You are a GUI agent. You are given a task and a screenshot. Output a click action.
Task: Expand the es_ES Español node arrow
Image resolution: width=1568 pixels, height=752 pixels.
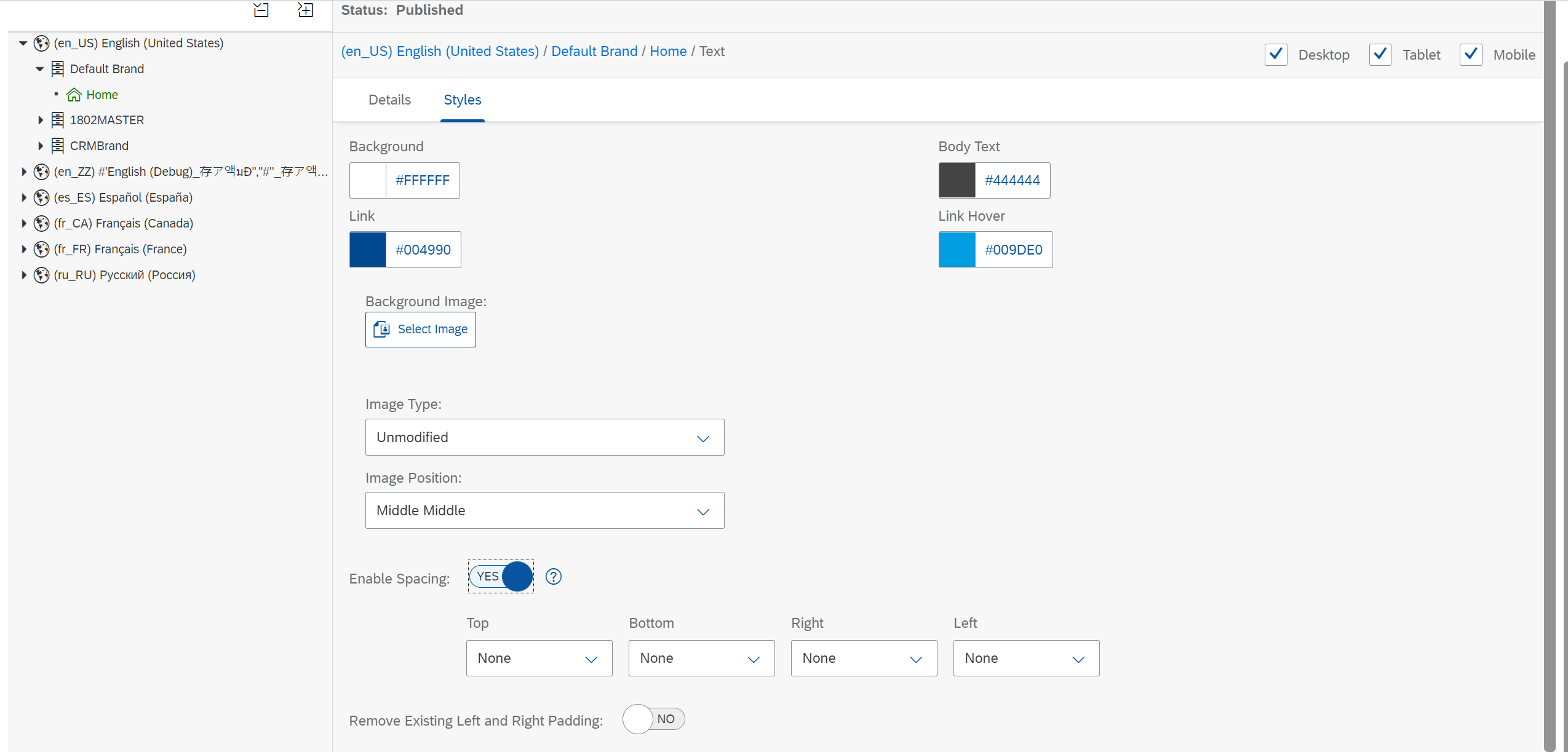point(23,197)
